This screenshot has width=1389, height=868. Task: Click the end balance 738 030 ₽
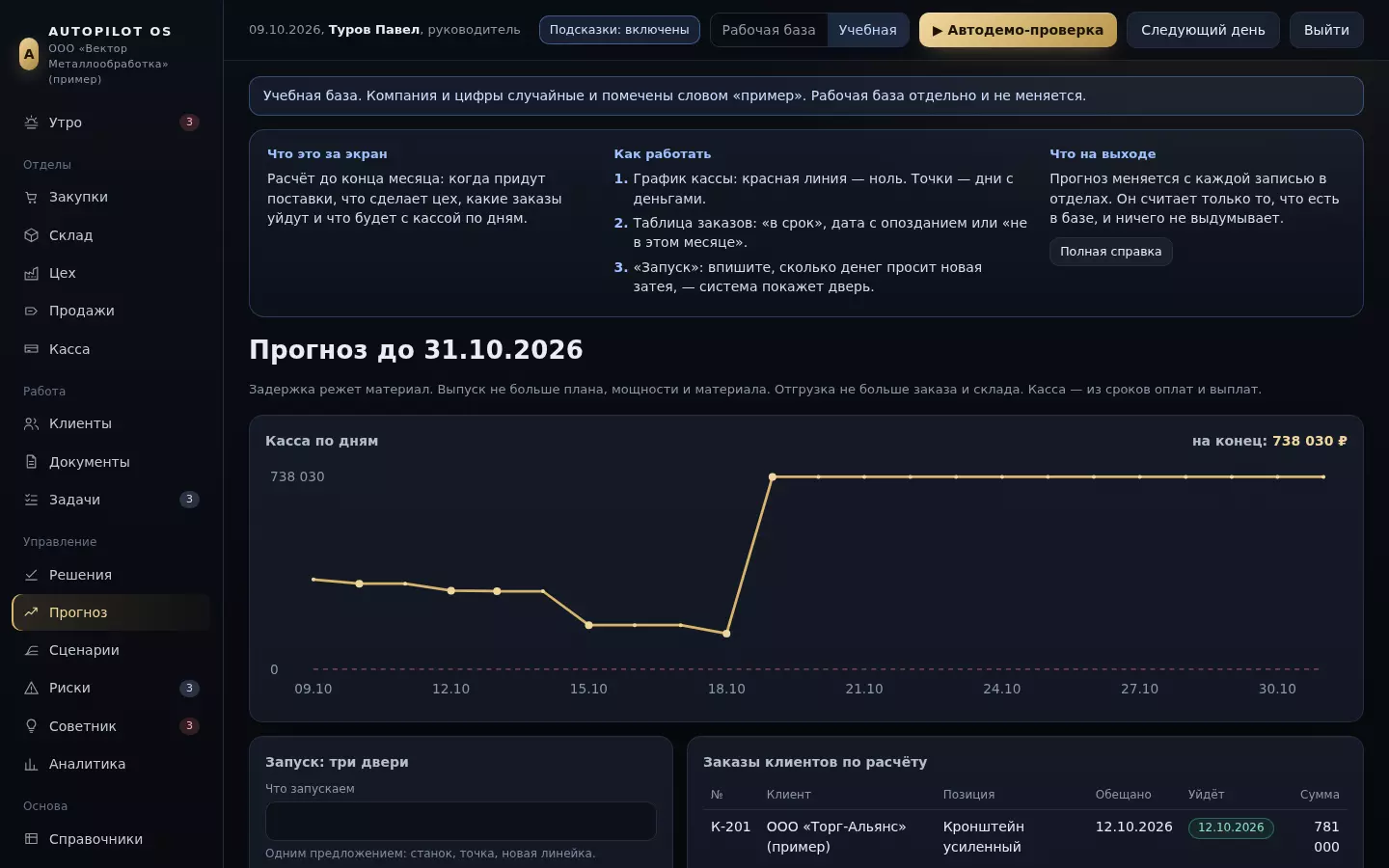(x=1310, y=441)
